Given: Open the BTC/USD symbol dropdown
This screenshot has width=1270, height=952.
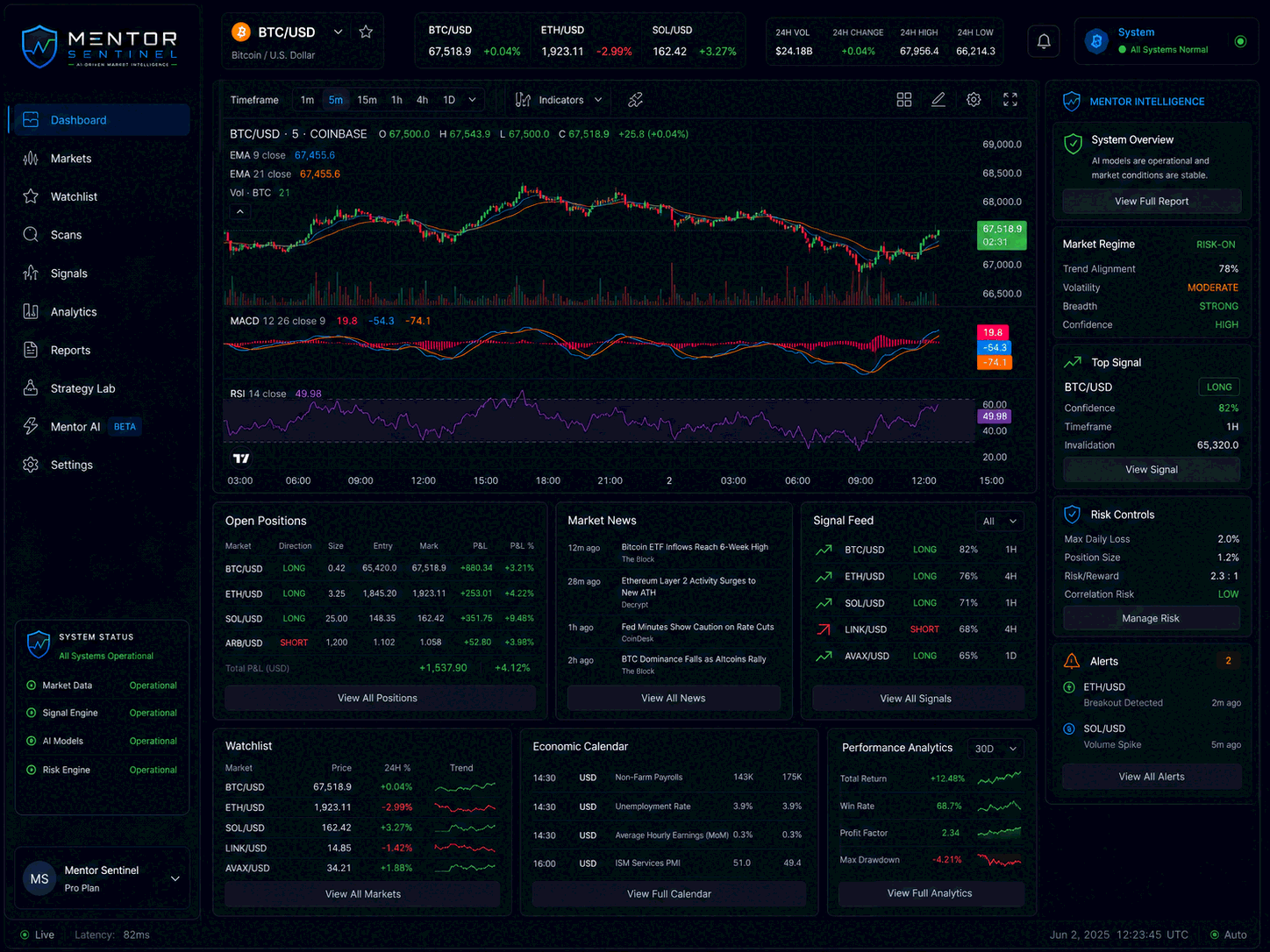Looking at the screenshot, I should tap(338, 32).
